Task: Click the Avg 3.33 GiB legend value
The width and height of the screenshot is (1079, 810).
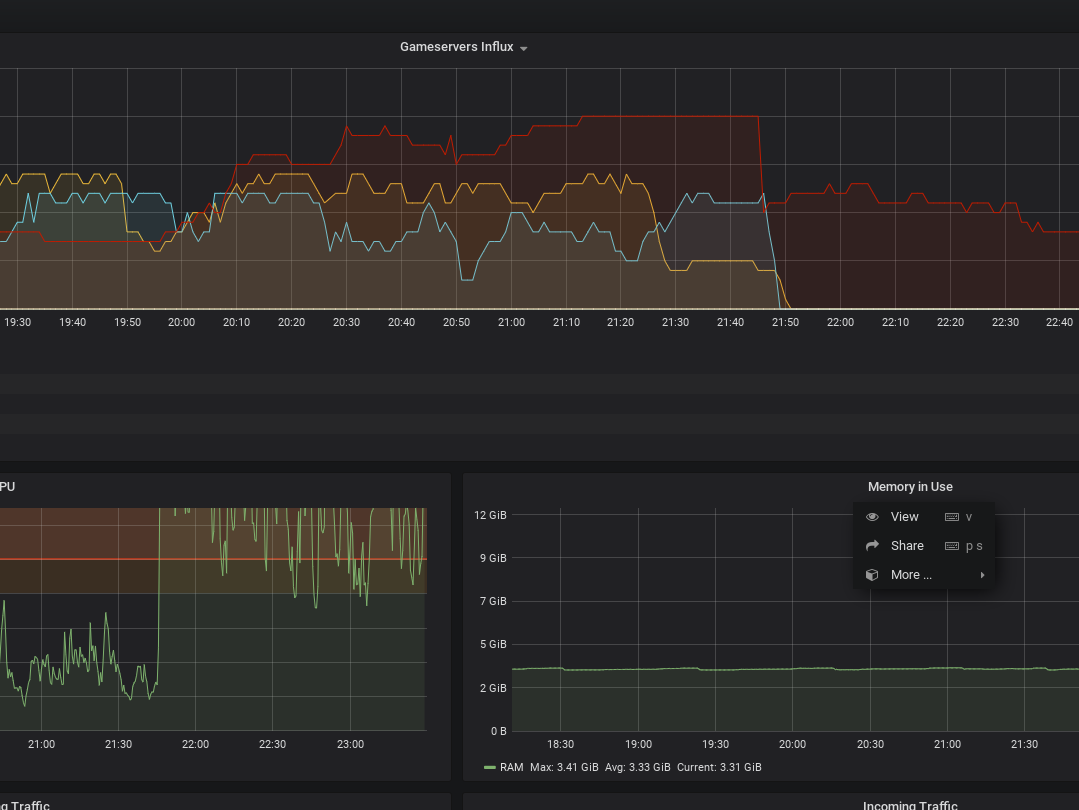Action: 636,767
